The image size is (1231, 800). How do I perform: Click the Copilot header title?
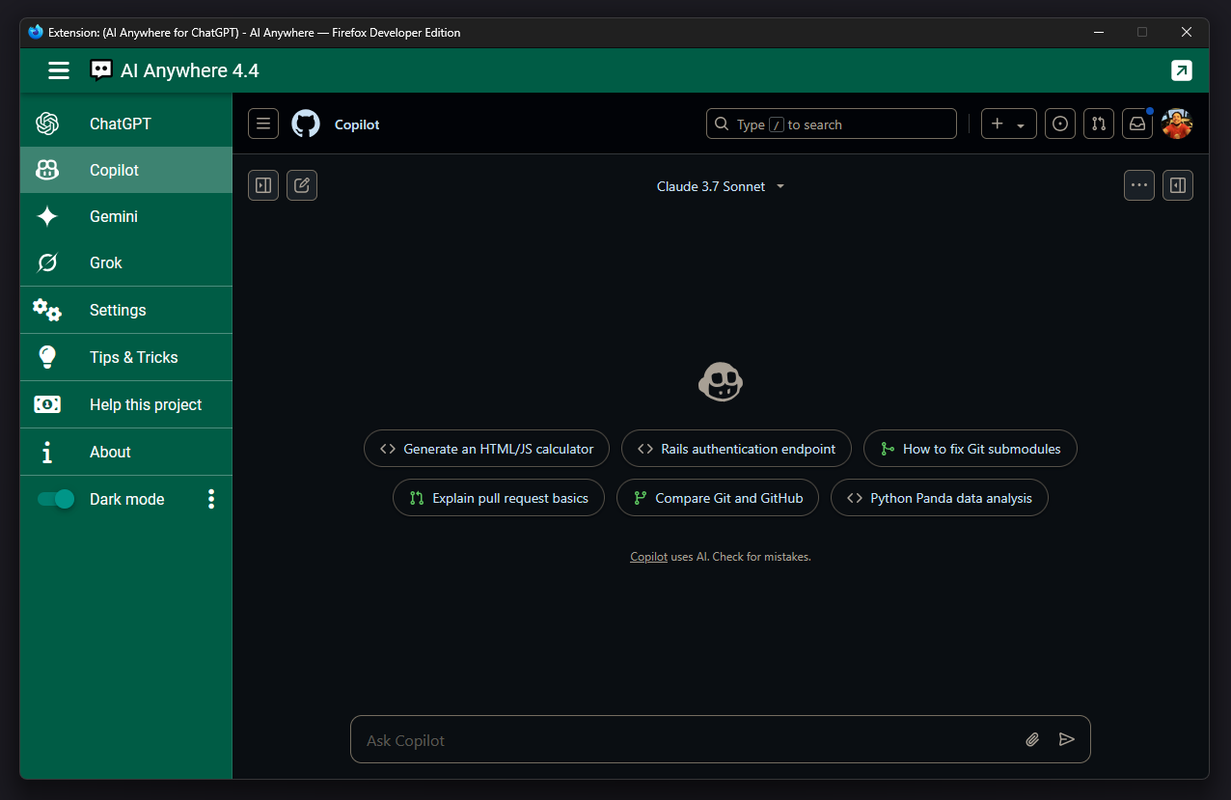[357, 125]
